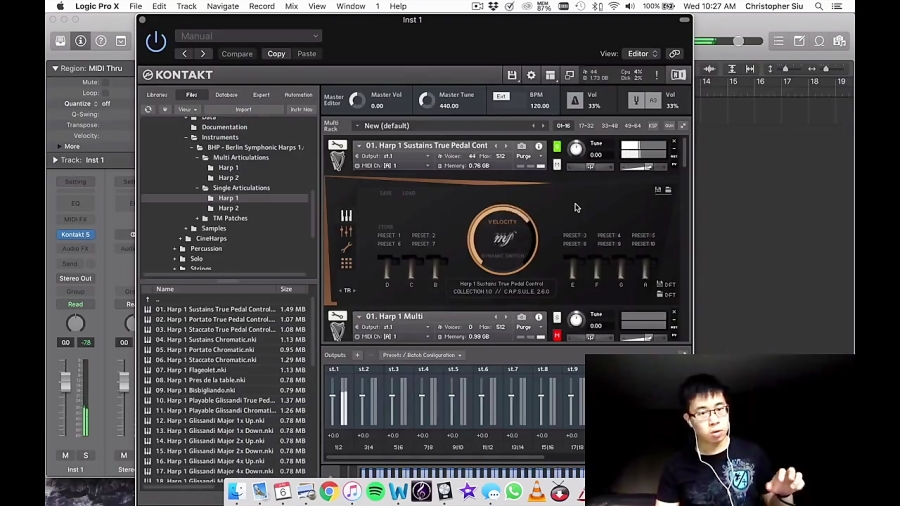
Task: Open the Manual preset dropdown
Action: pyautogui.click(x=248, y=36)
